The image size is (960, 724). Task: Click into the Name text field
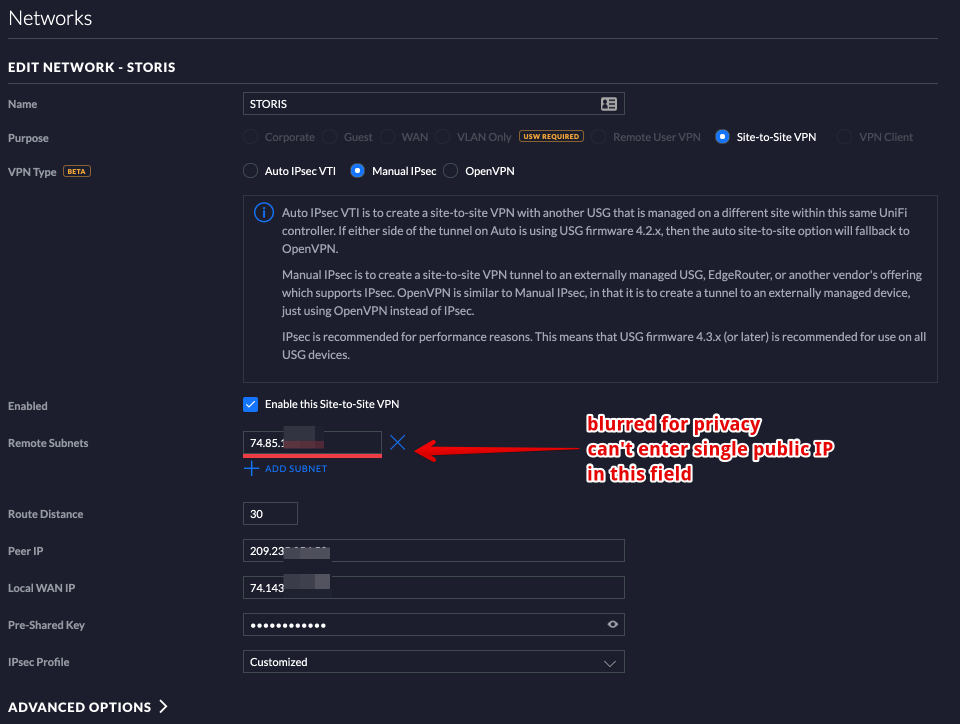coord(420,104)
